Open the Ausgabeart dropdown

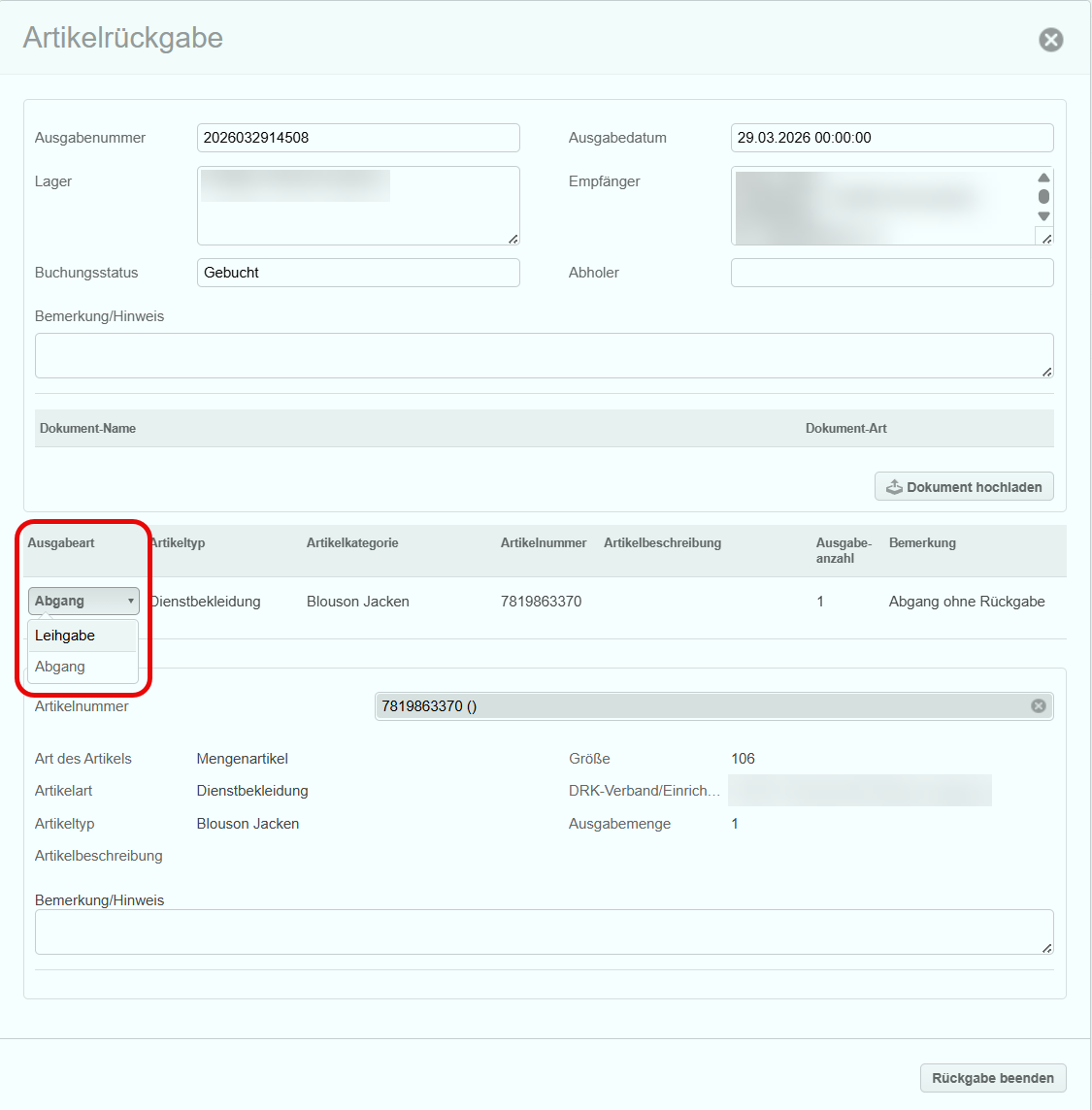(83, 602)
